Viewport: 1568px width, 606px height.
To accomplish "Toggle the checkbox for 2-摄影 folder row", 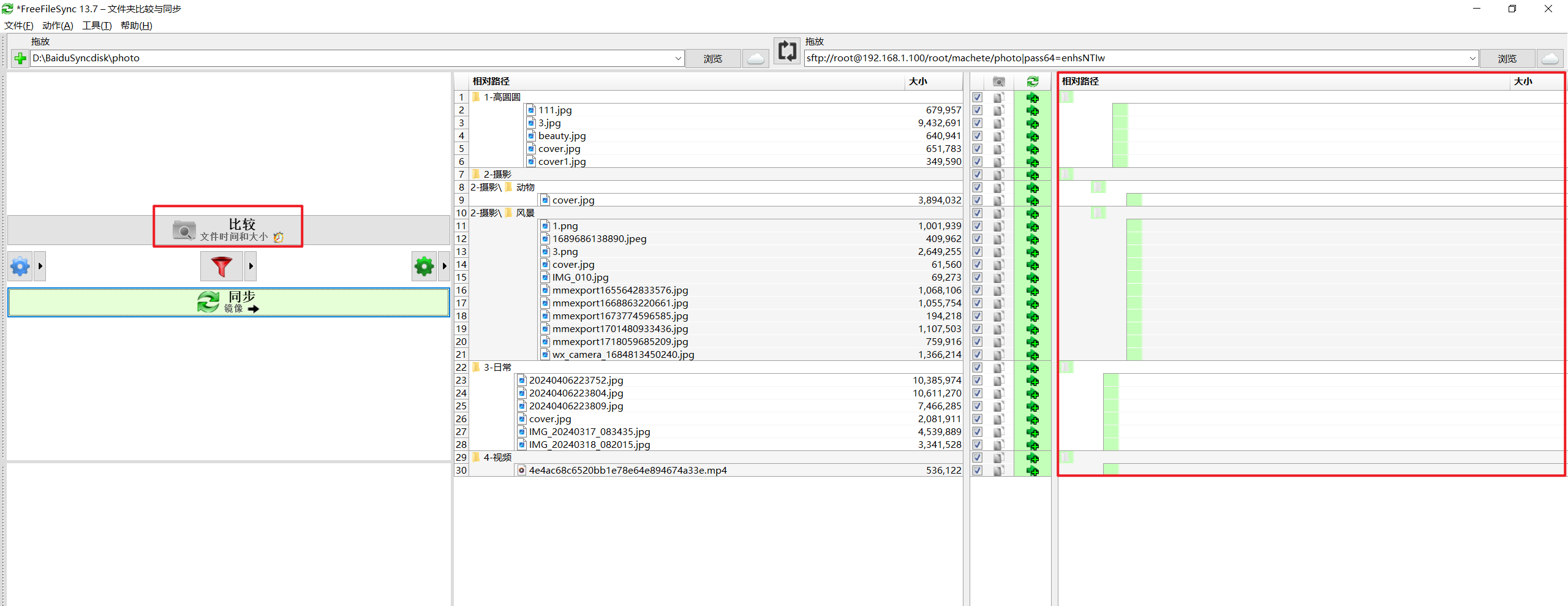I will click(x=978, y=175).
